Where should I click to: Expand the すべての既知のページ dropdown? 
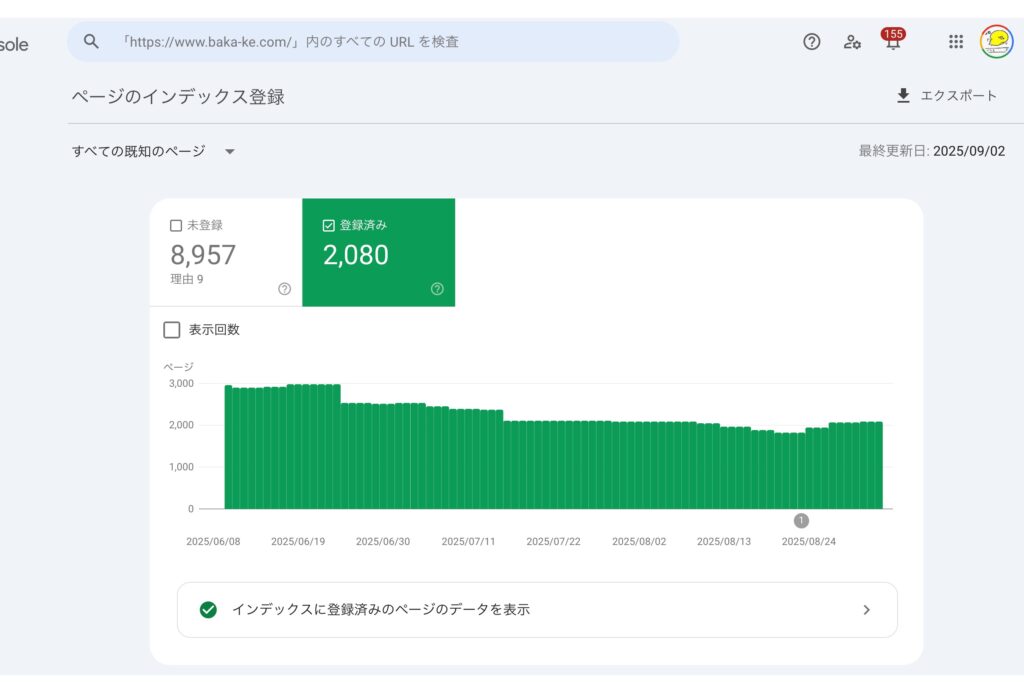(x=230, y=152)
